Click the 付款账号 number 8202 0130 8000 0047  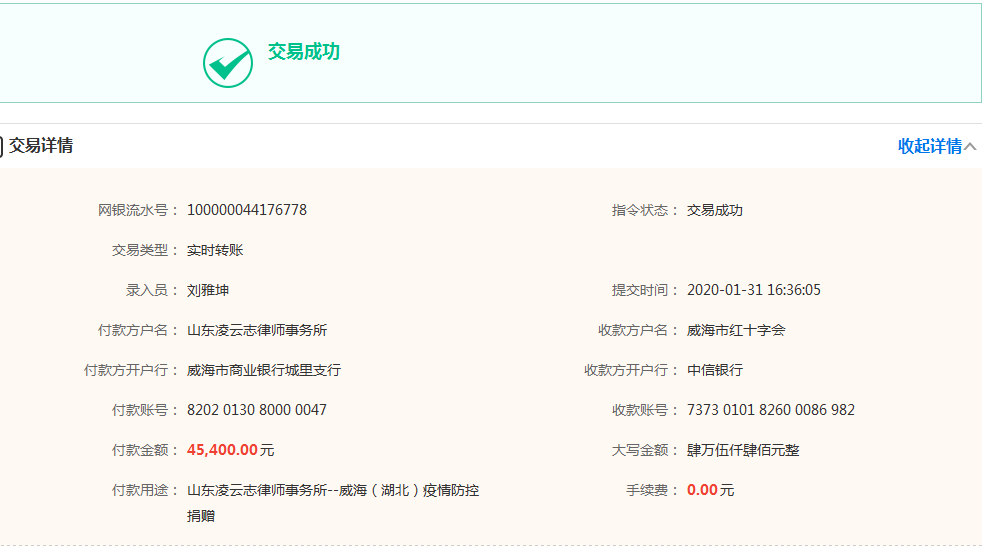point(257,410)
